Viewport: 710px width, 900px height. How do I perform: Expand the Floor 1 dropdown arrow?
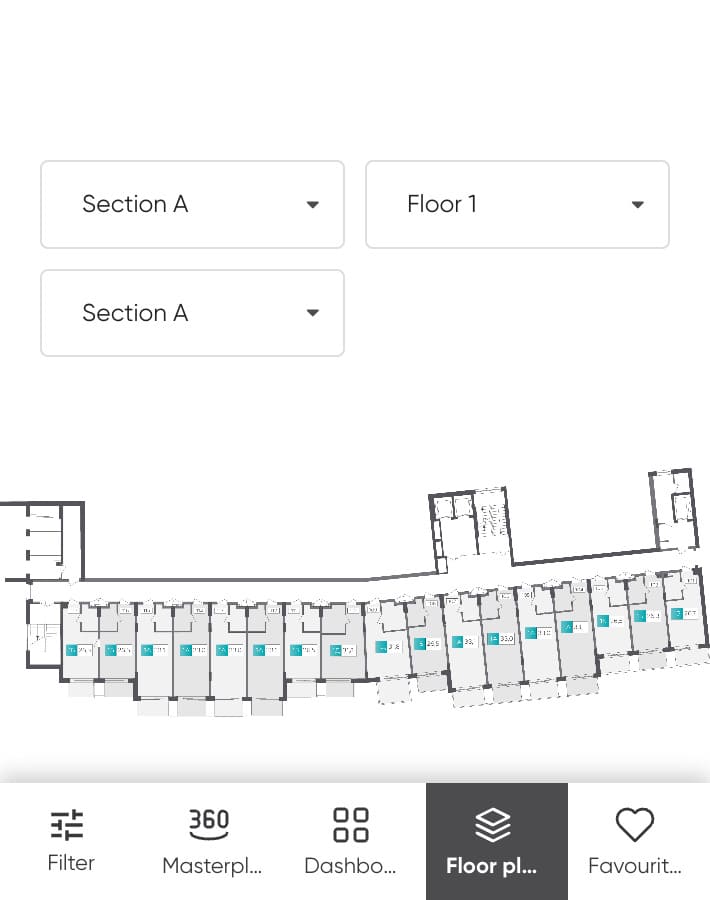click(x=637, y=204)
